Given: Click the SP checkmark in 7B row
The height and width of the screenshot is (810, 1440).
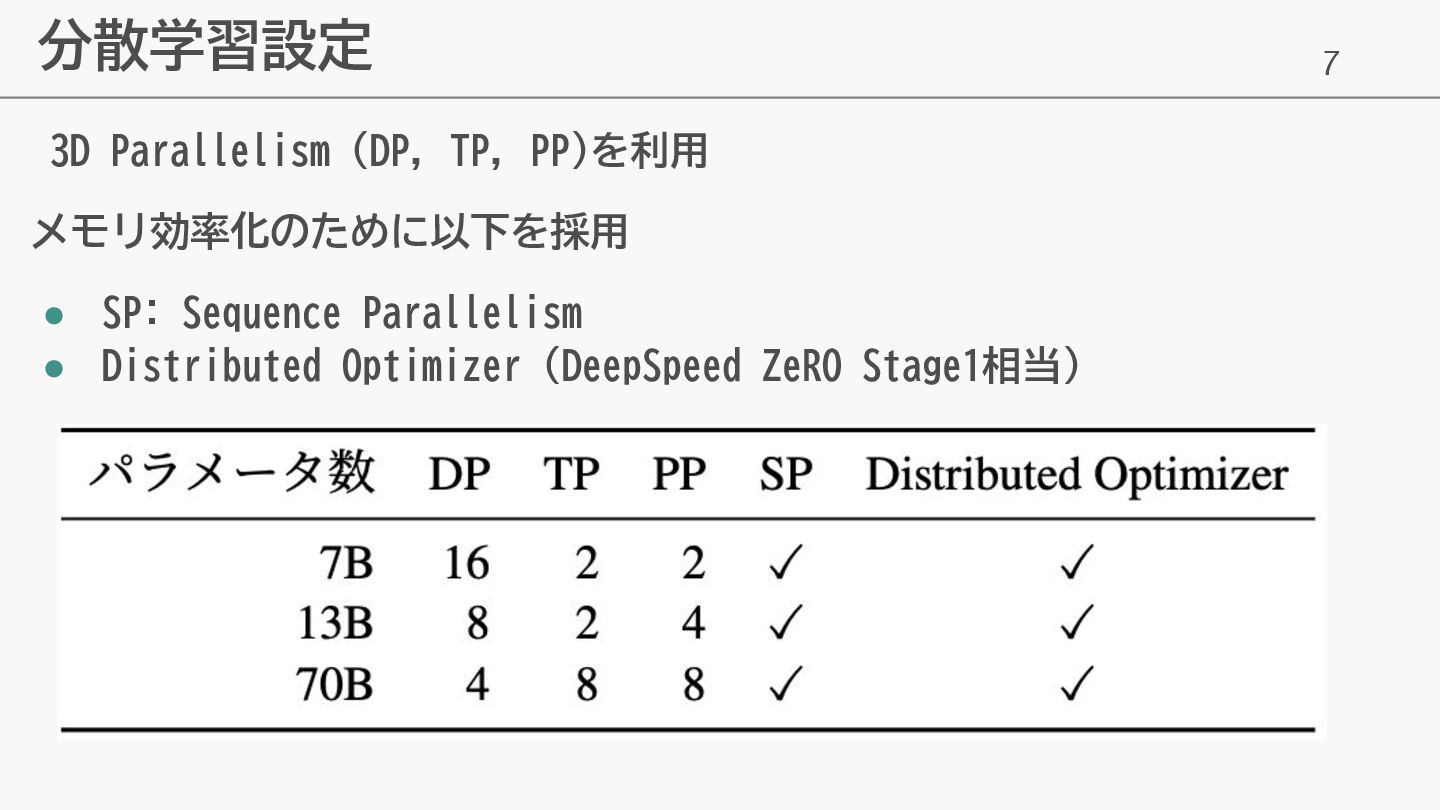Looking at the screenshot, I should pyautogui.click(x=785, y=565).
